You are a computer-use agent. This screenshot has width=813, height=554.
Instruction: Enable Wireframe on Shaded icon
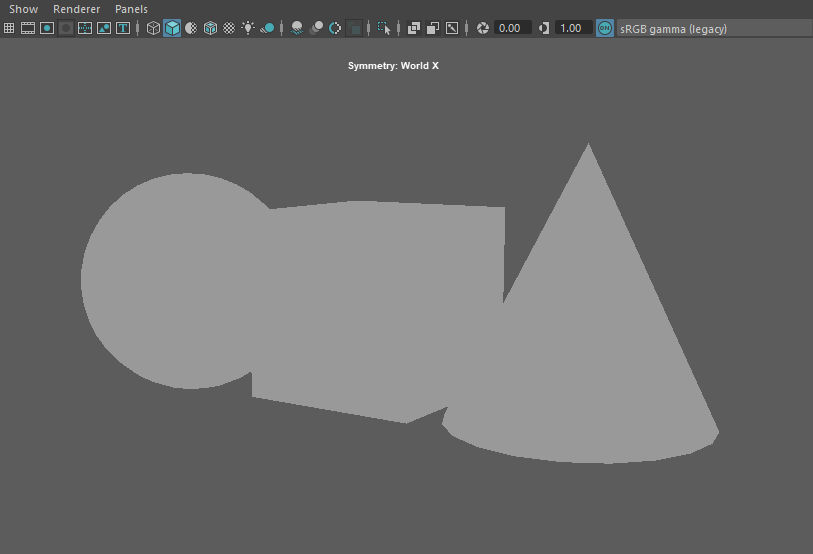pos(211,28)
